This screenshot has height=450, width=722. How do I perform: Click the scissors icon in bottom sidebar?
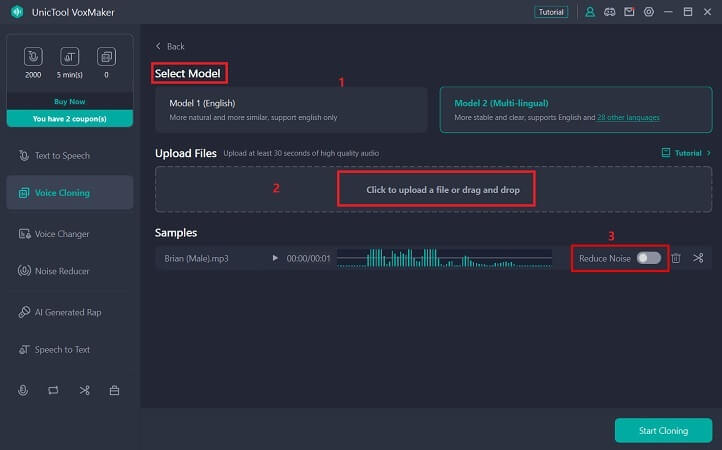click(84, 390)
